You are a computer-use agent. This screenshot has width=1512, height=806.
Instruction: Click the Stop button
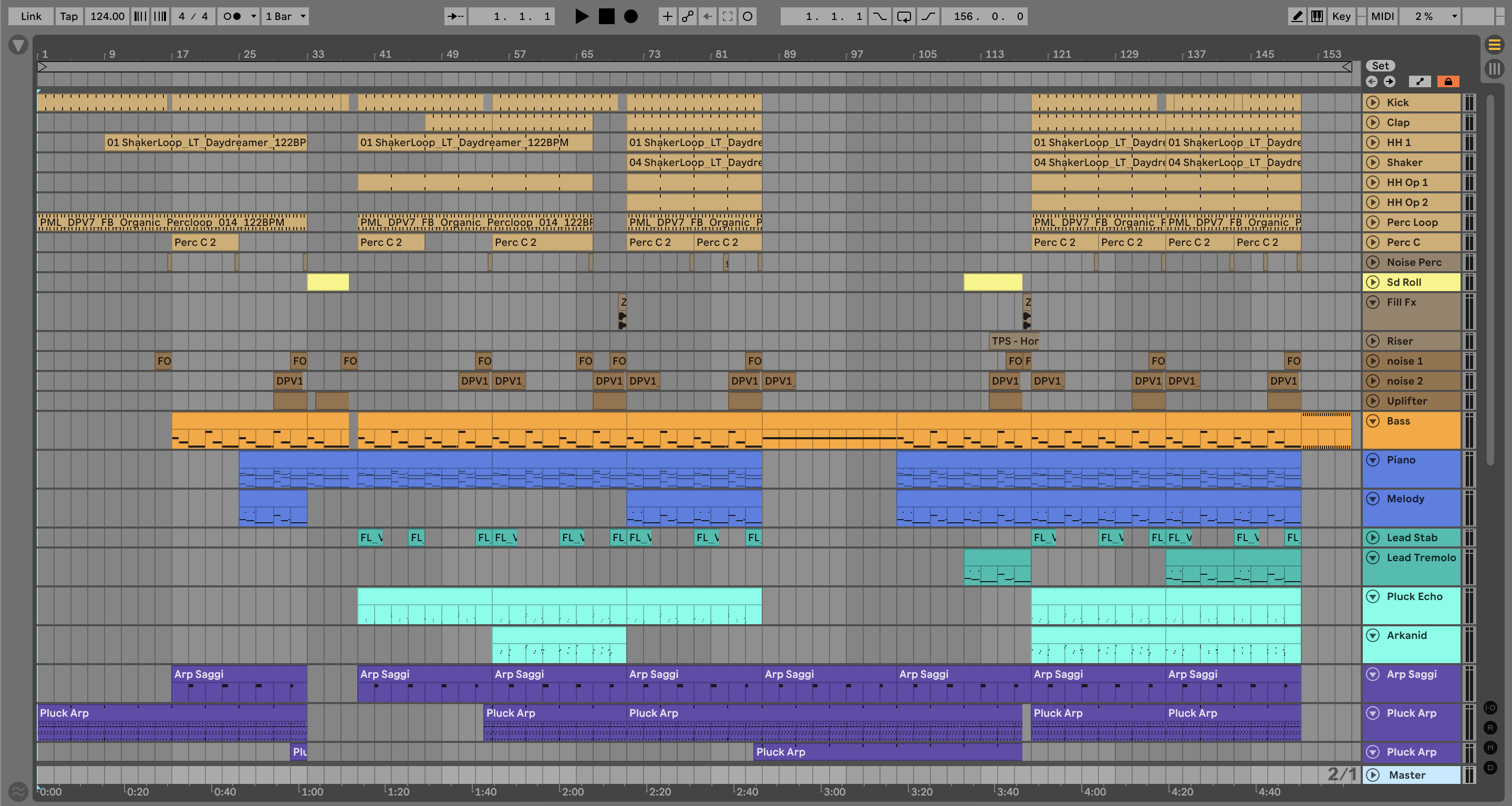[x=606, y=16]
